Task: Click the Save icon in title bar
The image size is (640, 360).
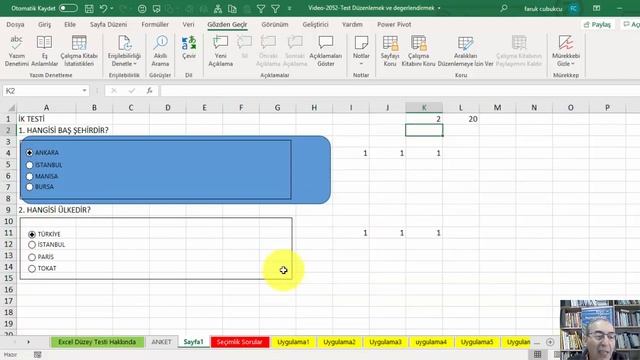Action: [x=89, y=9]
